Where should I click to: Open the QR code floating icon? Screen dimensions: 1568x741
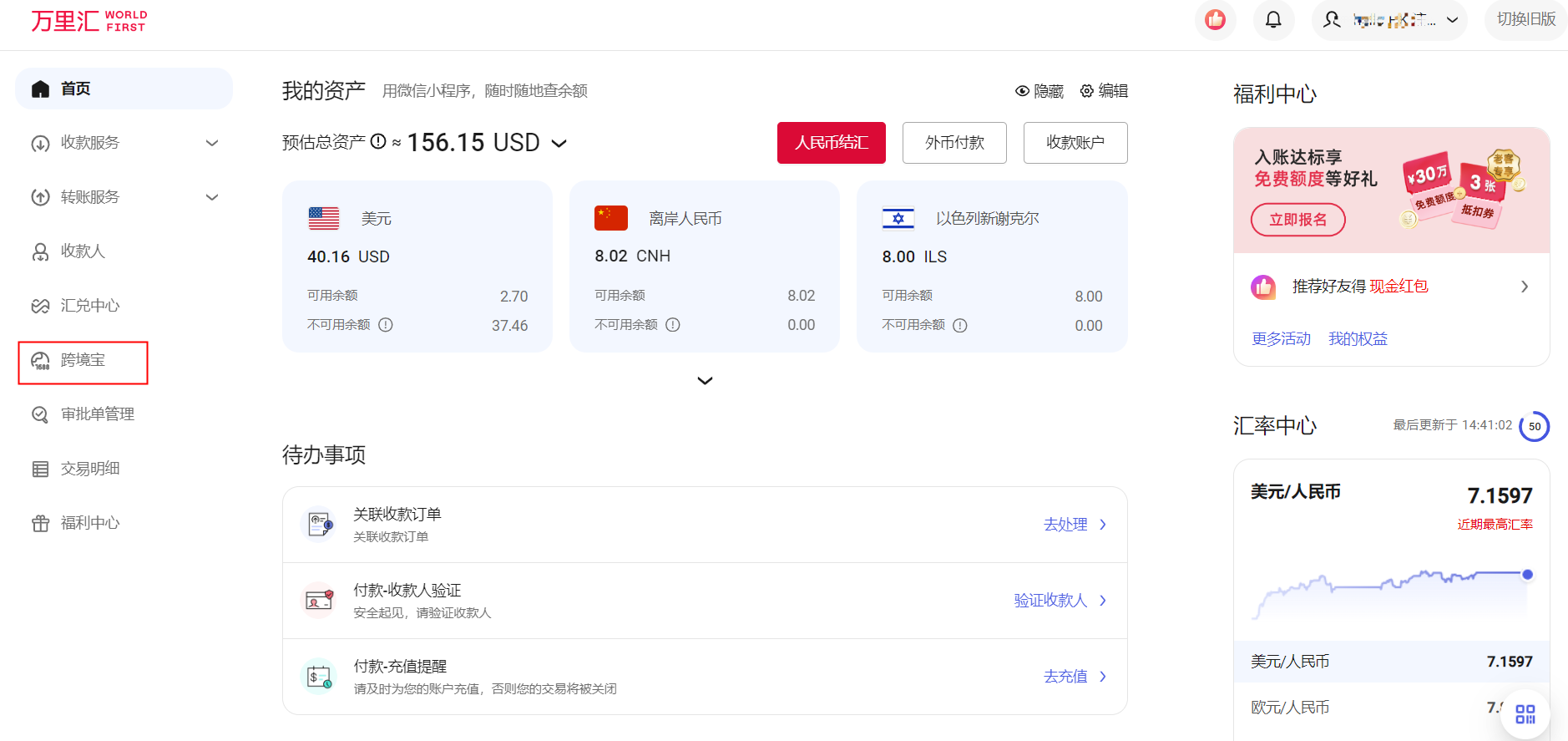click(x=1525, y=713)
